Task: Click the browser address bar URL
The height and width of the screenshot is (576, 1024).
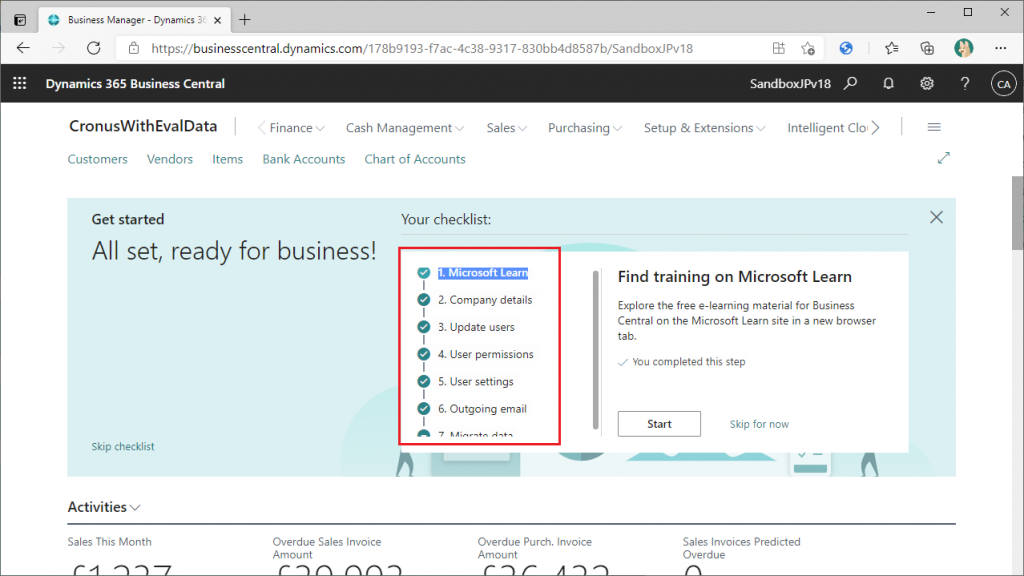Action: (x=422, y=48)
